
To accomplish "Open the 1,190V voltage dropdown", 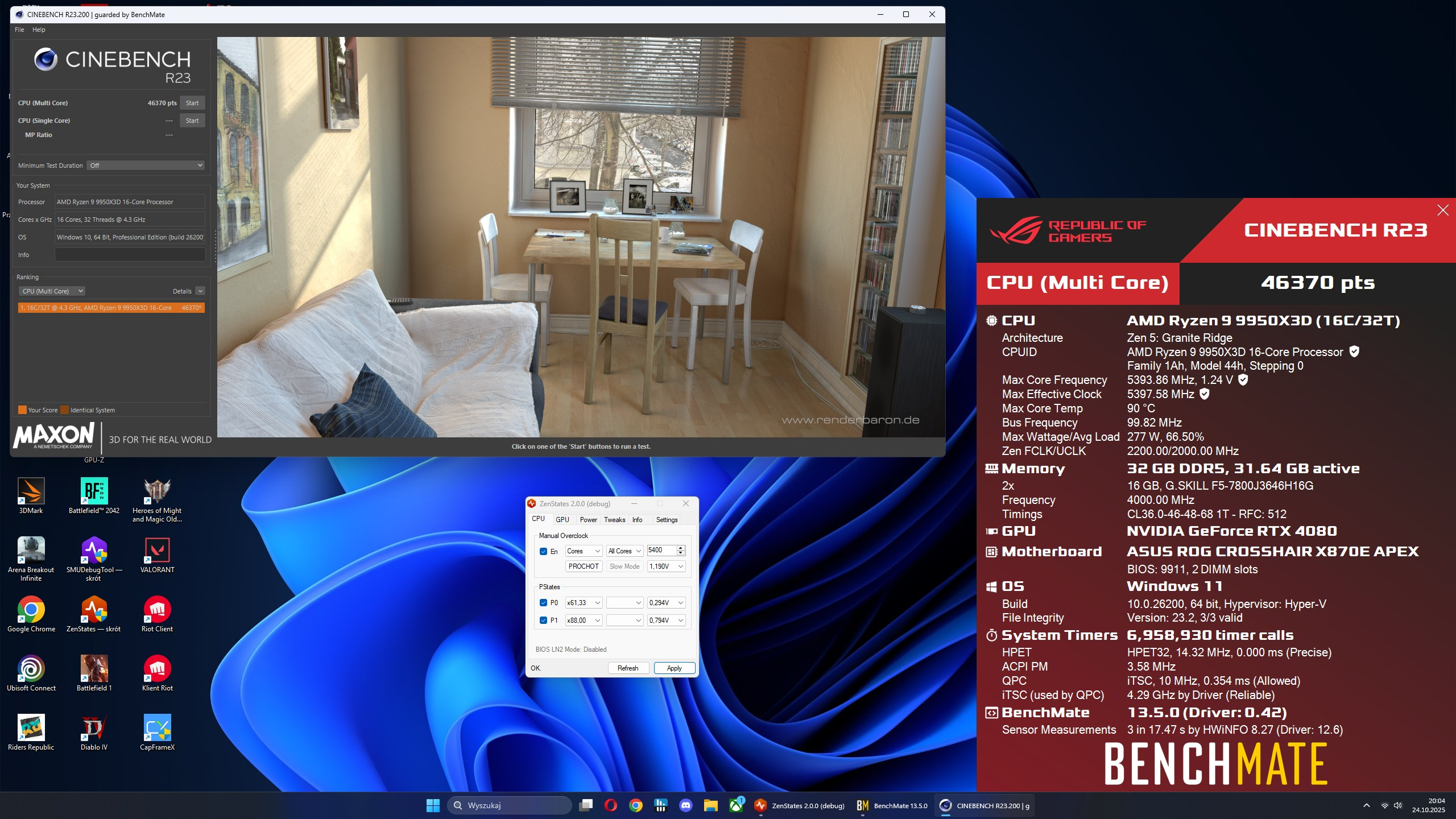I will [x=666, y=566].
